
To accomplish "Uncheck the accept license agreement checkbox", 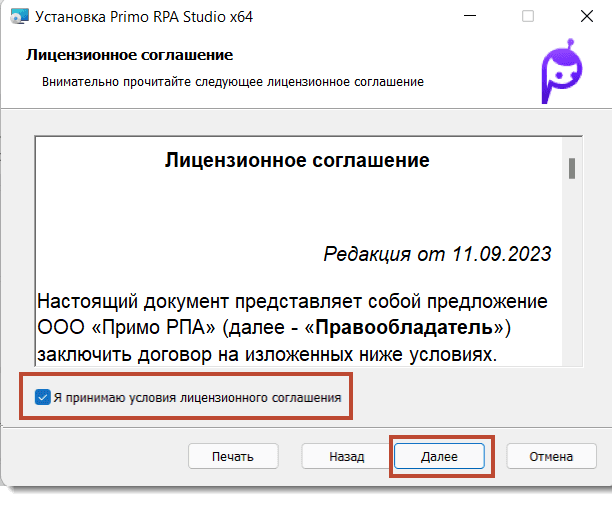I will [42, 397].
